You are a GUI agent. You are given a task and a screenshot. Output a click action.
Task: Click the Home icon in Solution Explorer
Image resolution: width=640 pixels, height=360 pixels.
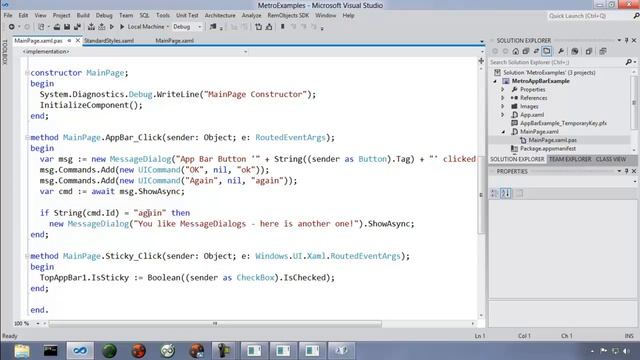tap(516, 51)
